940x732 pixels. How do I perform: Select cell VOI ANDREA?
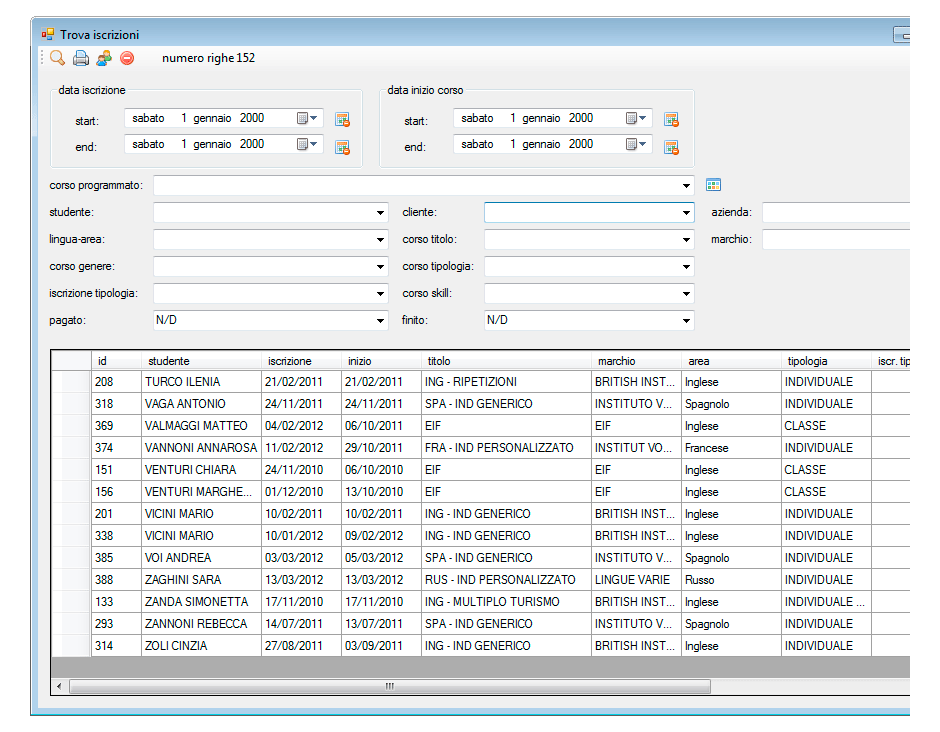201,558
